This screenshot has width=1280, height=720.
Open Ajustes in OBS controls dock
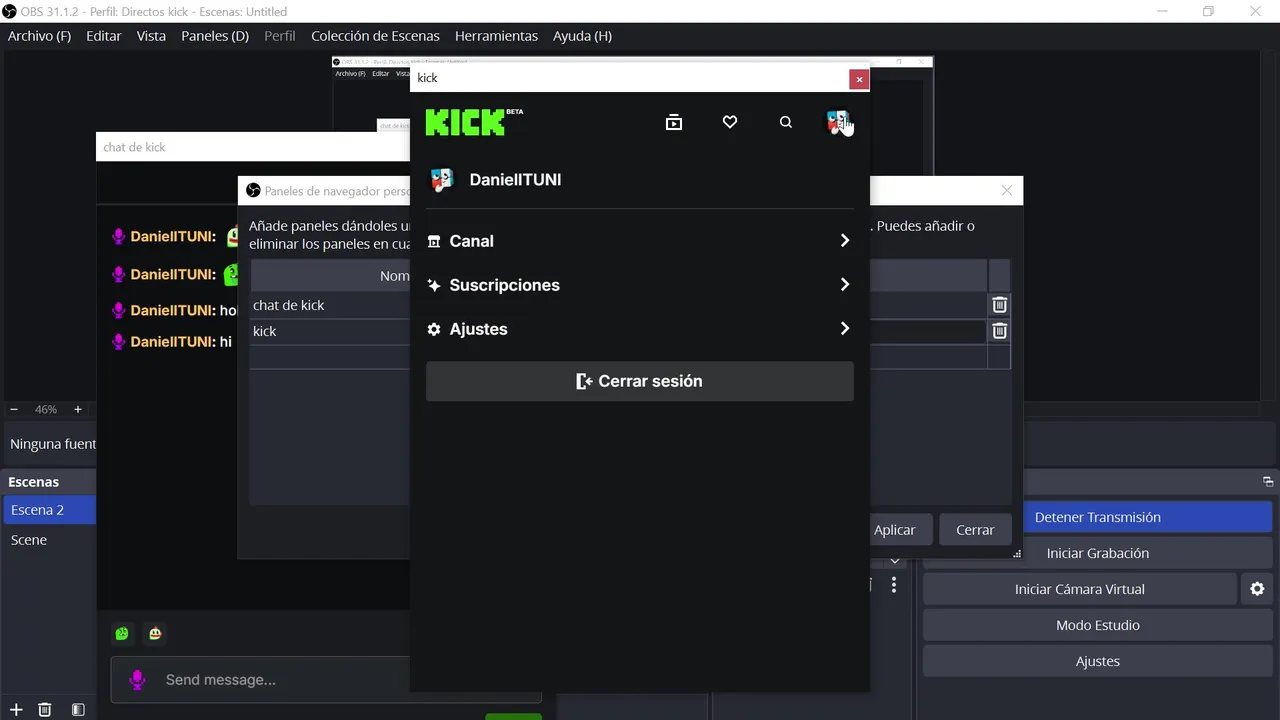pos(1097,661)
